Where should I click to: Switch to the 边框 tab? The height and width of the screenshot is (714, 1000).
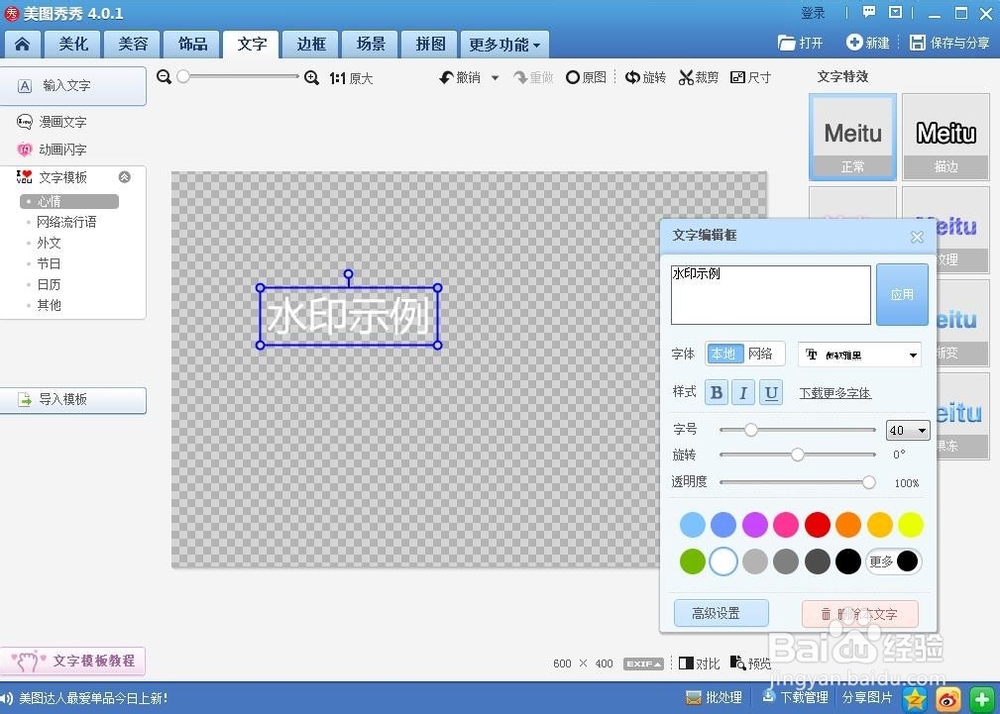(311, 44)
